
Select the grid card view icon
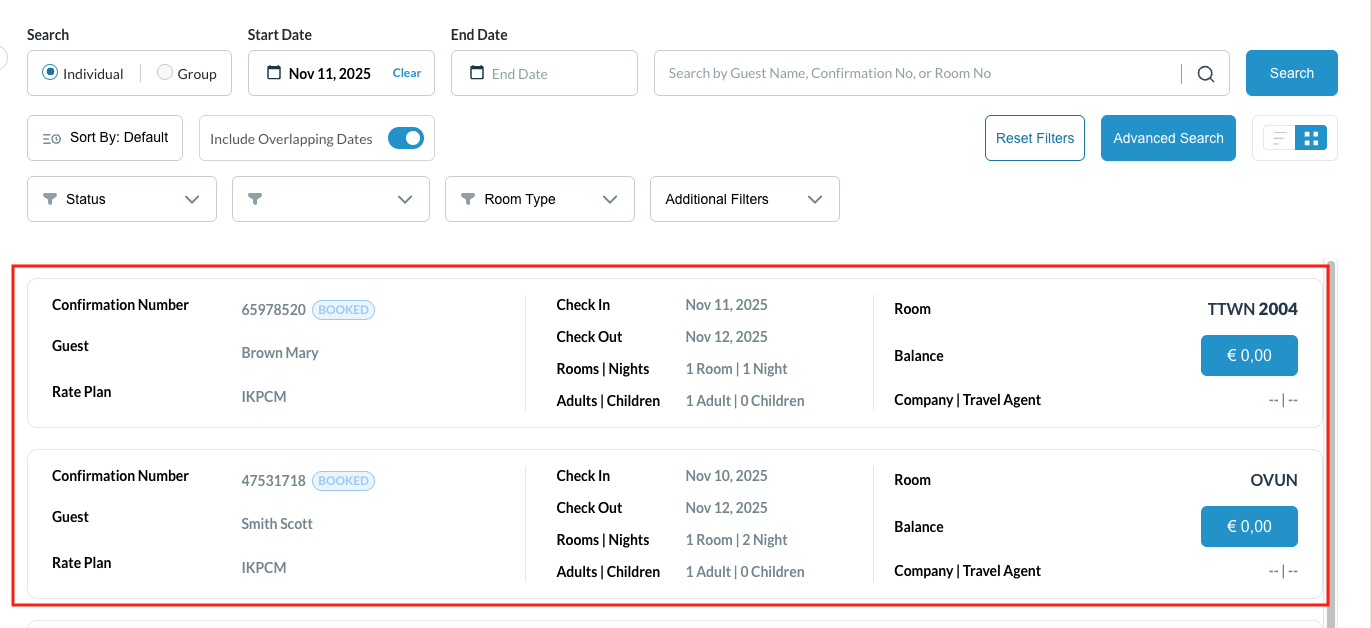1311,138
